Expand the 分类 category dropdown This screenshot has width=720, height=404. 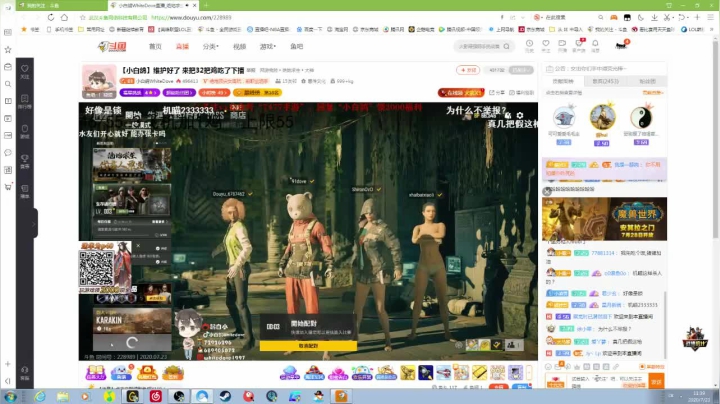(211, 46)
